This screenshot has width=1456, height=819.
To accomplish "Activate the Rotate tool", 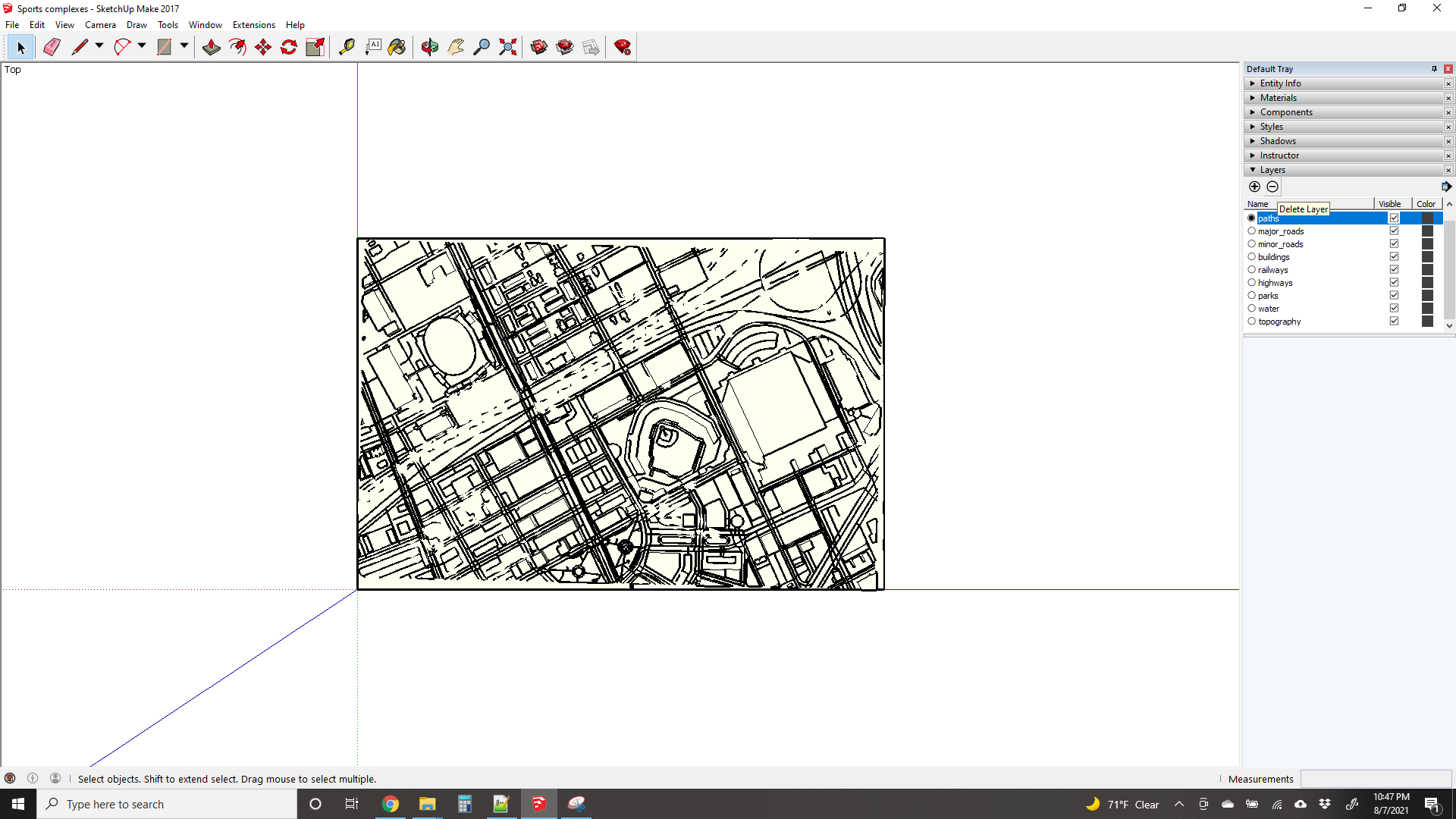I will click(x=289, y=47).
